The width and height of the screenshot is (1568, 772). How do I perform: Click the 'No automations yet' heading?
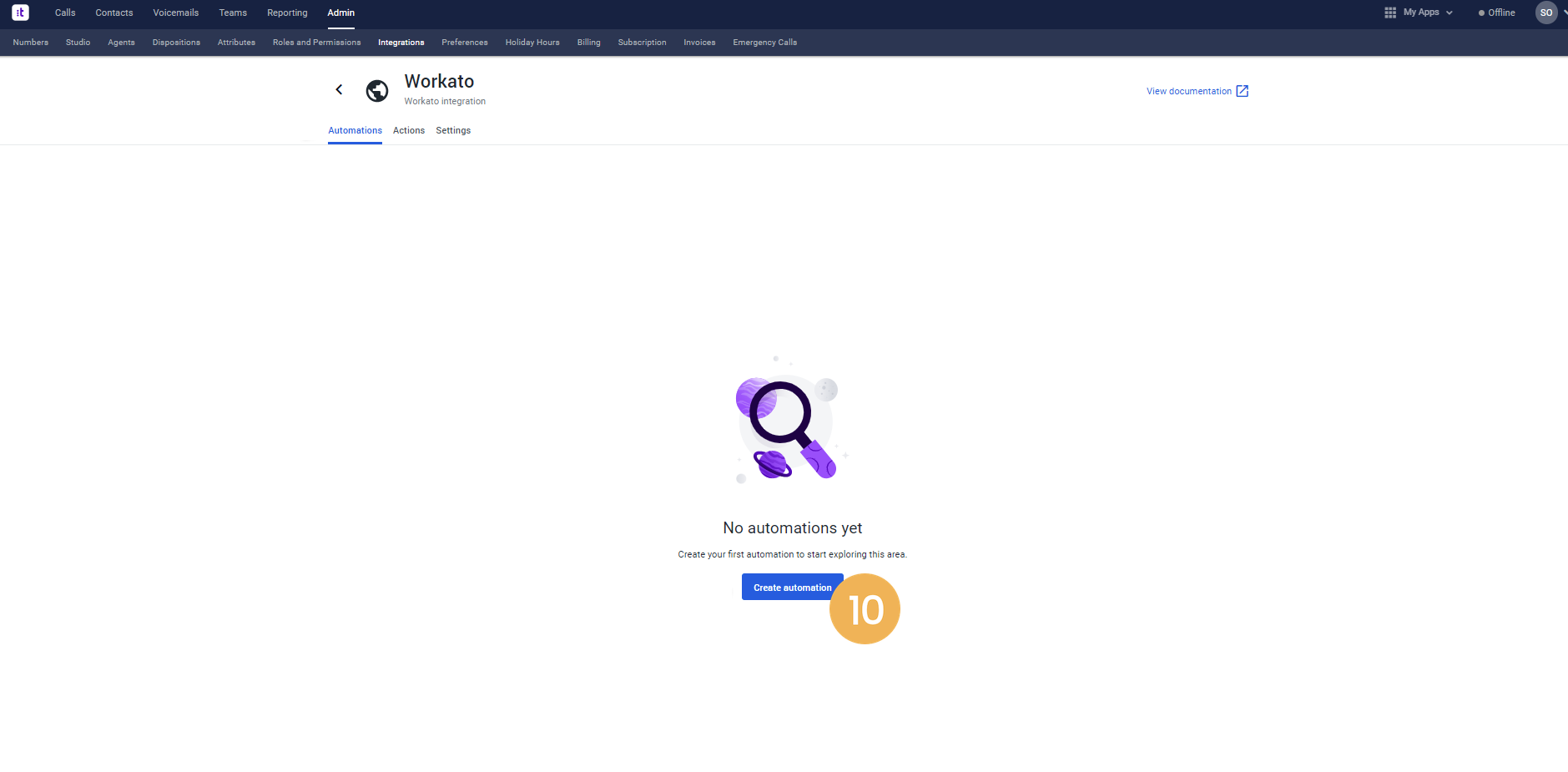[x=793, y=528]
